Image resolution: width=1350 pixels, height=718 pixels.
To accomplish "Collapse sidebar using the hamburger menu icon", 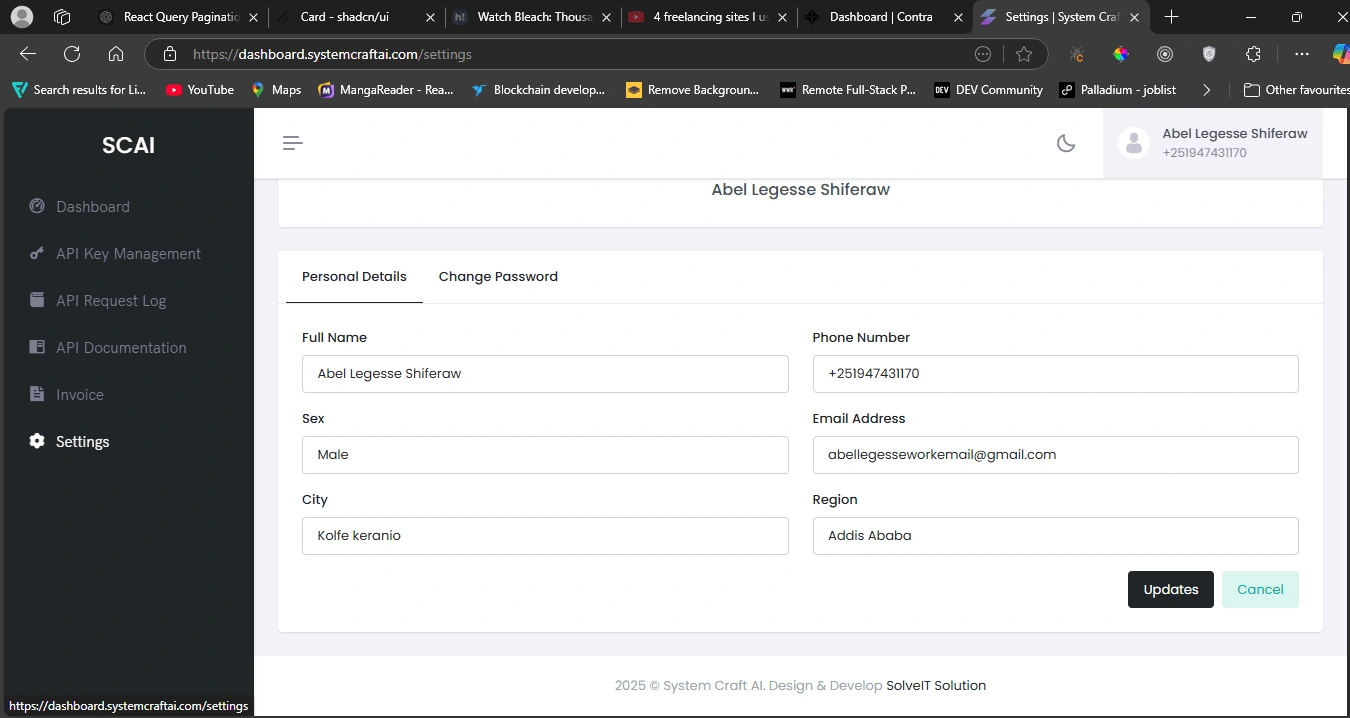I will point(292,143).
